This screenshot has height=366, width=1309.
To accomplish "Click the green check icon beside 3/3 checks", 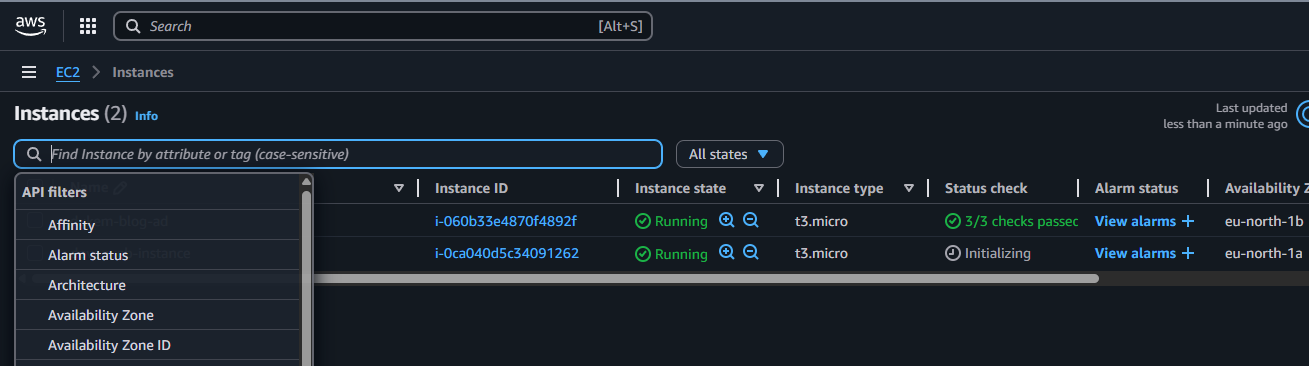I will [953, 221].
